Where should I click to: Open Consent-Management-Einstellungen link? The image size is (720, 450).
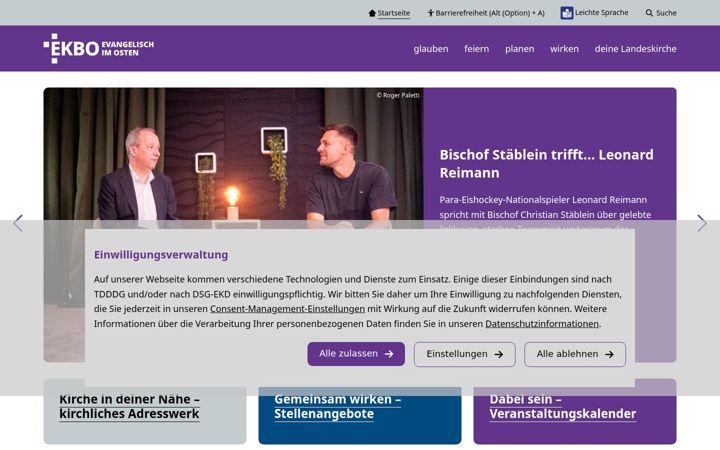pos(287,309)
